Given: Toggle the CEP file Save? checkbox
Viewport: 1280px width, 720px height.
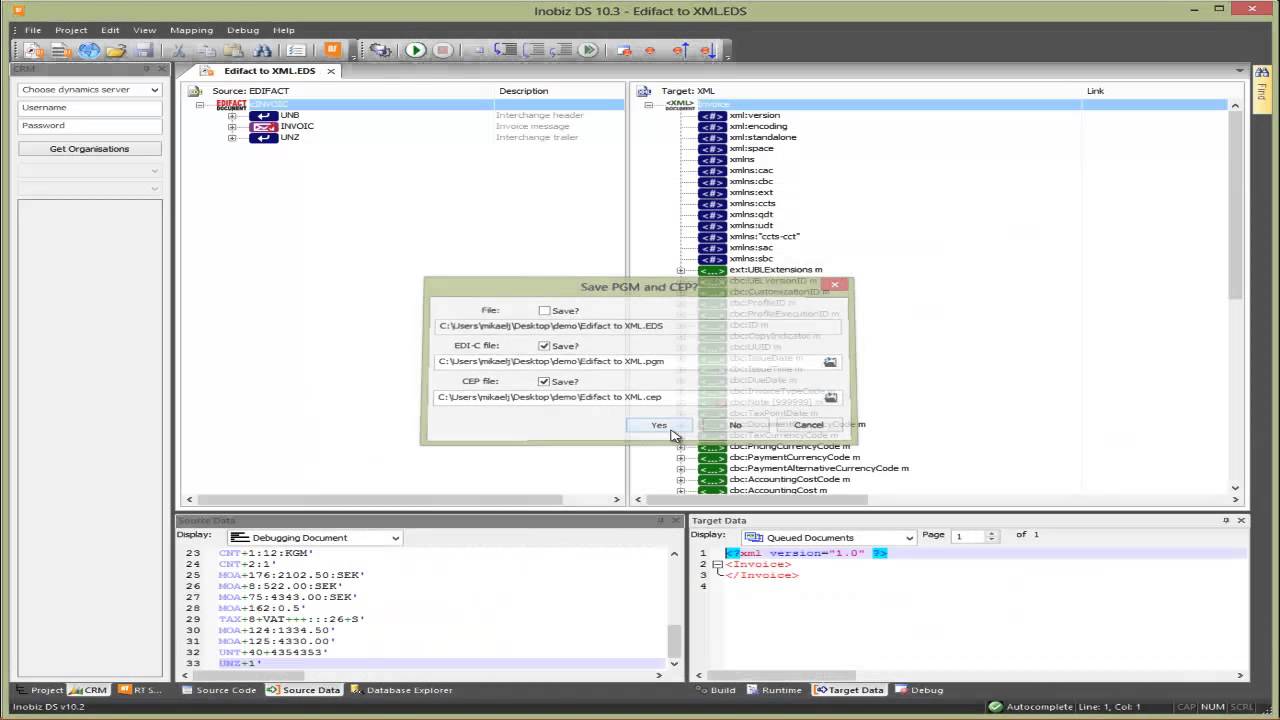Looking at the screenshot, I should [544, 381].
